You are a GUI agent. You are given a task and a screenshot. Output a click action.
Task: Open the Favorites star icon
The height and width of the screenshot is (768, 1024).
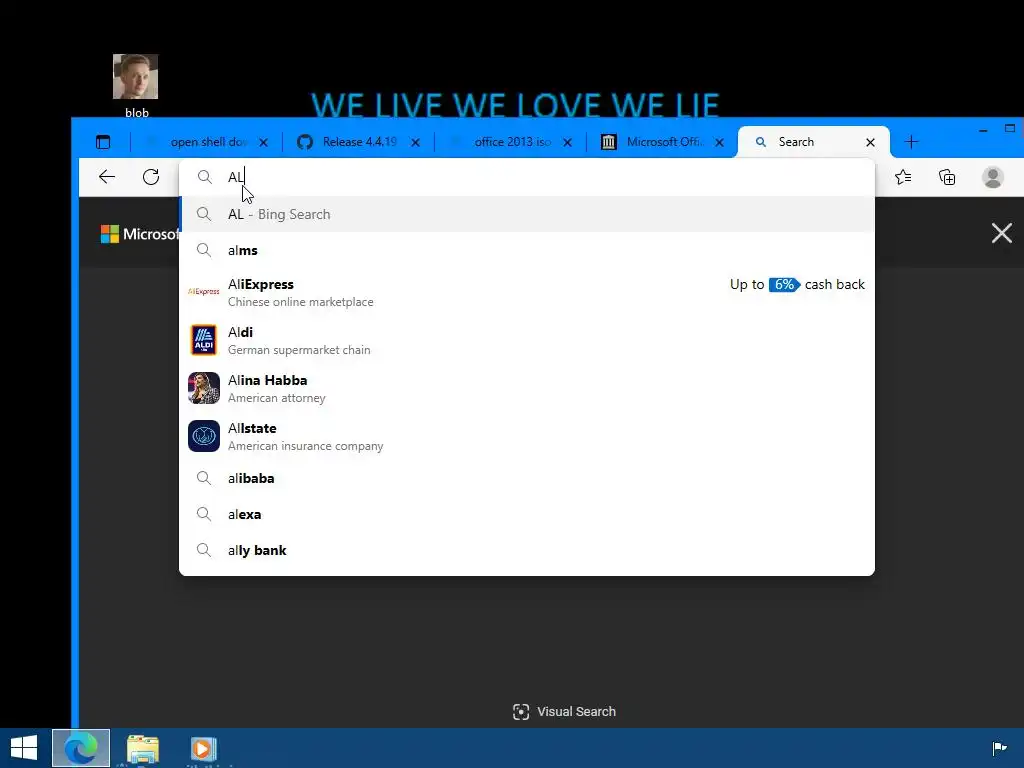point(903,177)
